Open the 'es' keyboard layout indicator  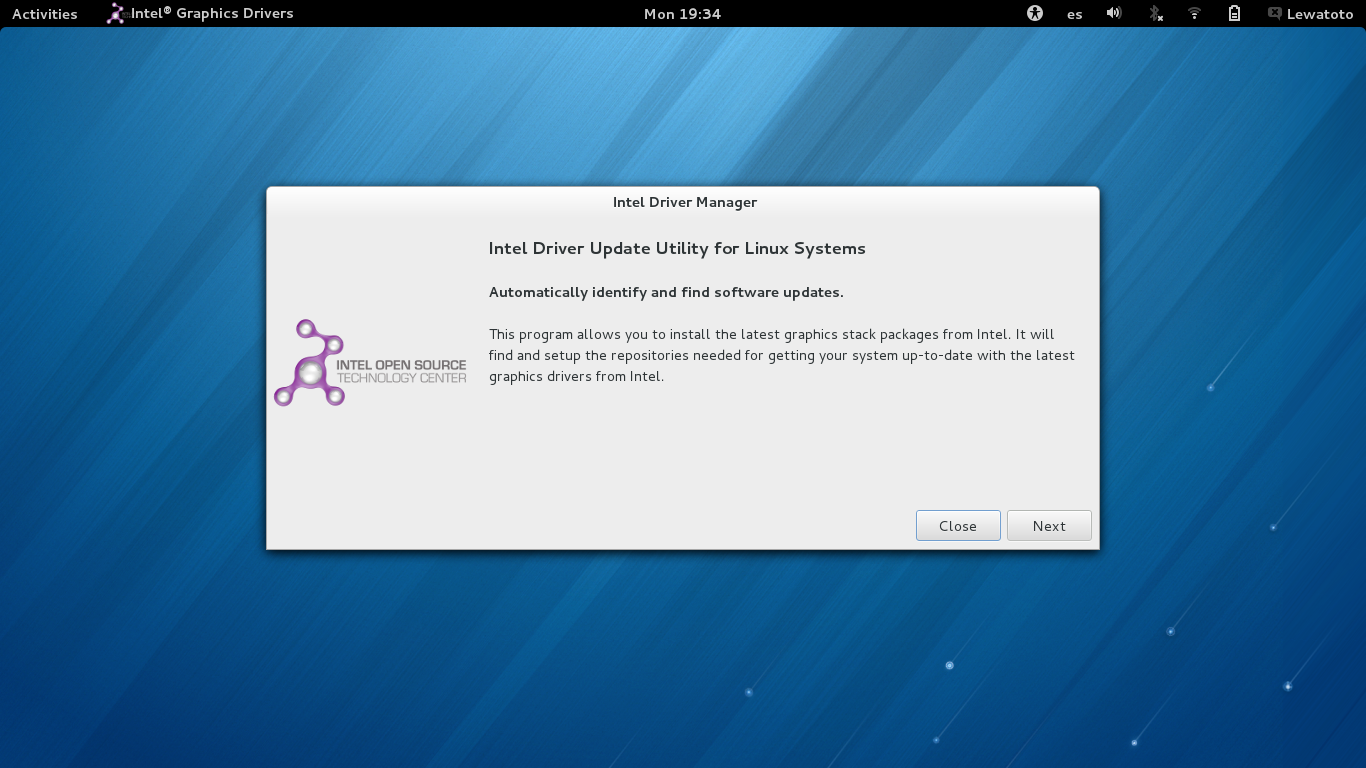(x=1074, y=14)
